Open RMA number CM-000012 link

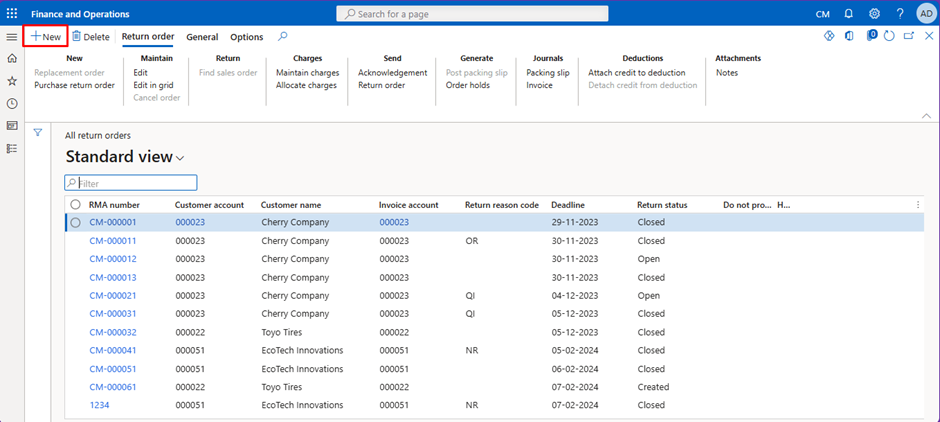coord(113,259)
